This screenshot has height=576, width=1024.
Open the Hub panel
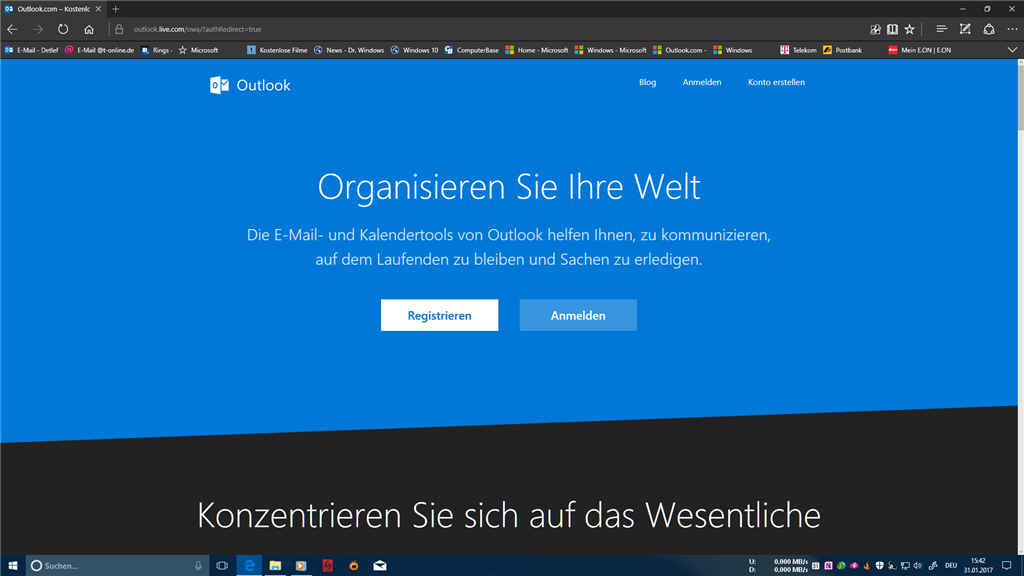click(x=941, y=29)
